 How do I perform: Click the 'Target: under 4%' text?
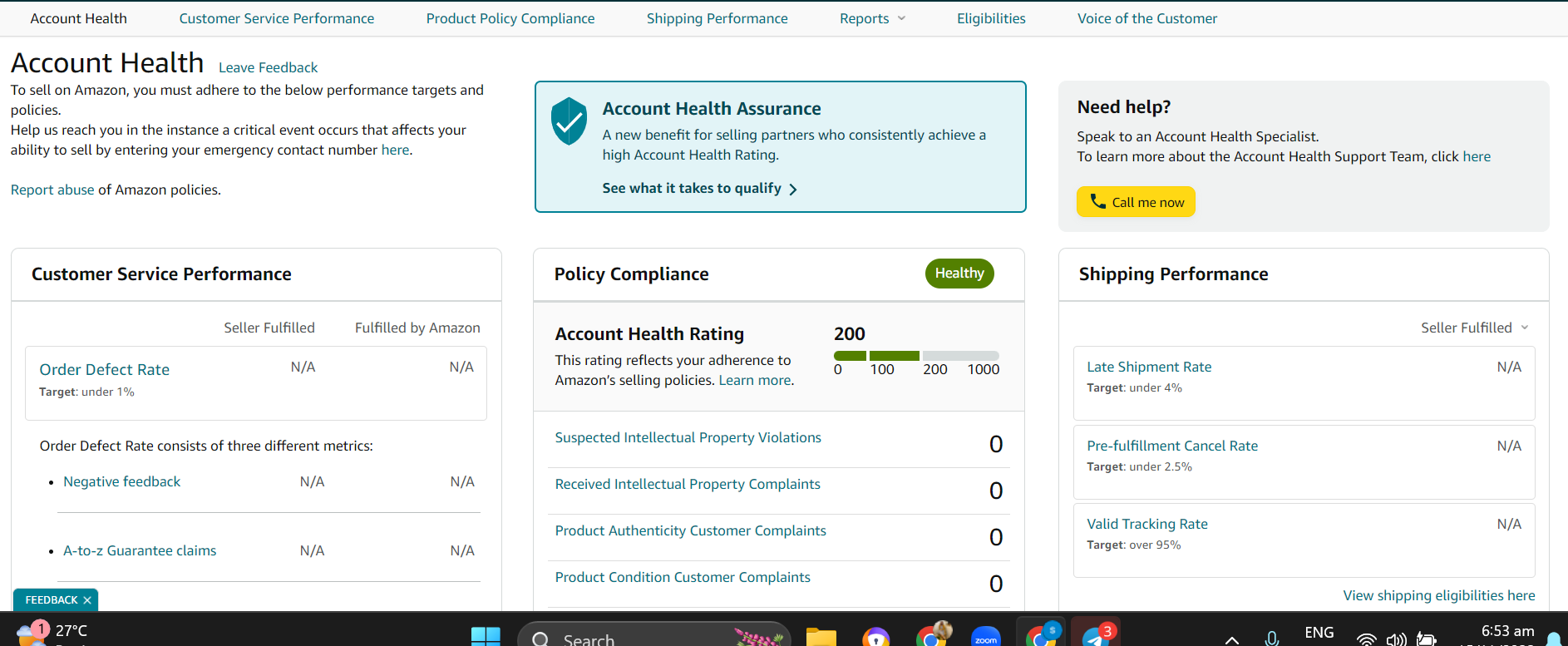1134,387
